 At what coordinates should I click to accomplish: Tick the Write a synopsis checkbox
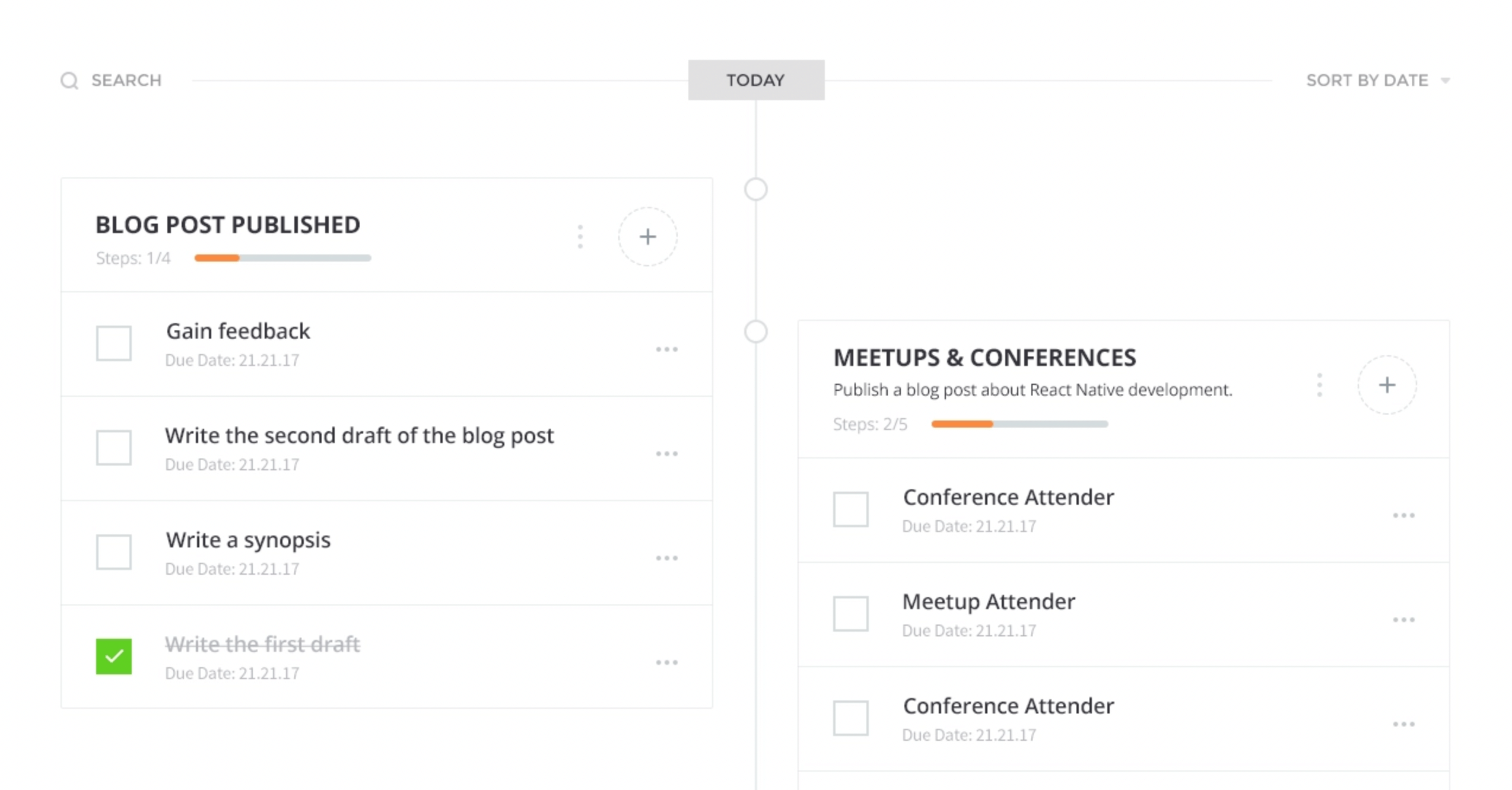(114, 552)
